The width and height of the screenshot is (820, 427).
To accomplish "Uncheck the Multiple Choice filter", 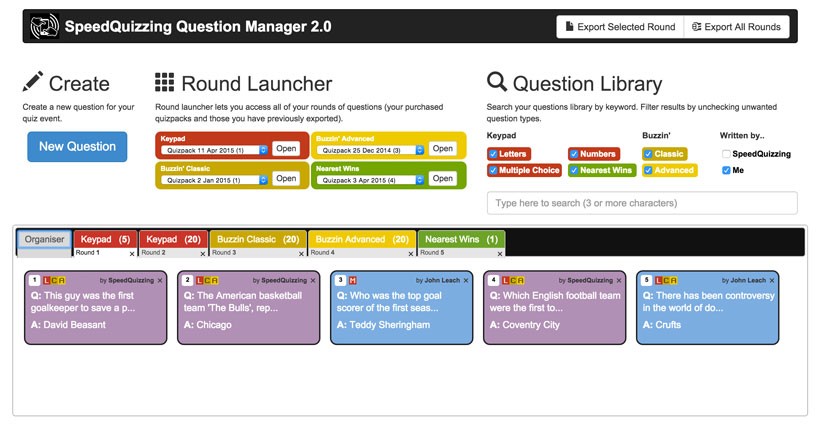I will point(493,170).
